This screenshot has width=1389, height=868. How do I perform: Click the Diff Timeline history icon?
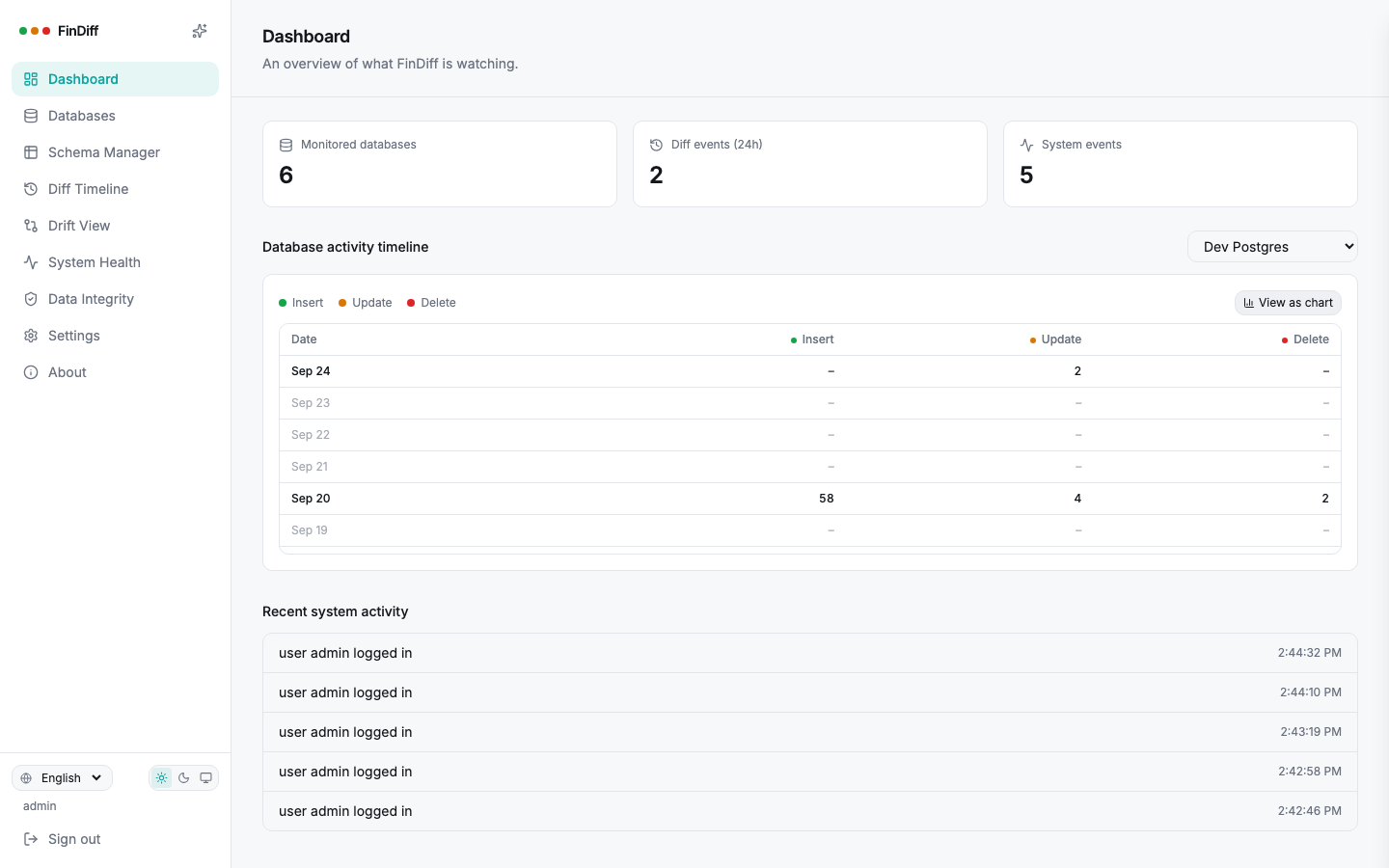pos(31,189)
